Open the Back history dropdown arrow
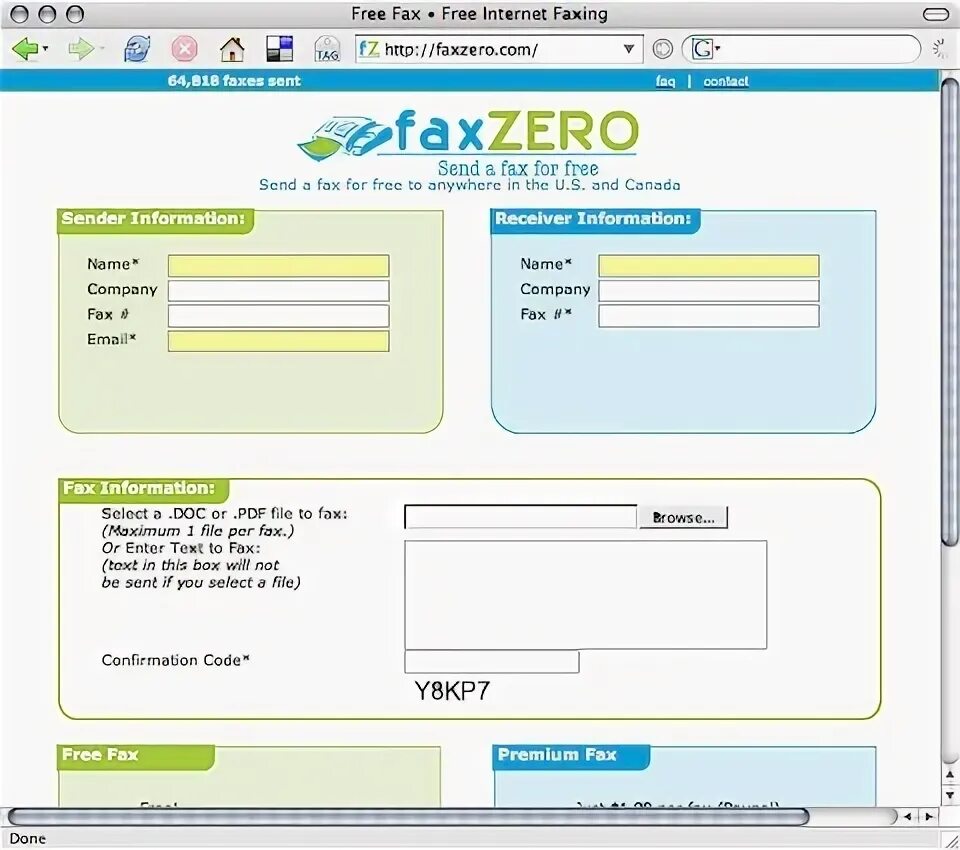This screenshot has height=850, width=960. pos(45,48)
